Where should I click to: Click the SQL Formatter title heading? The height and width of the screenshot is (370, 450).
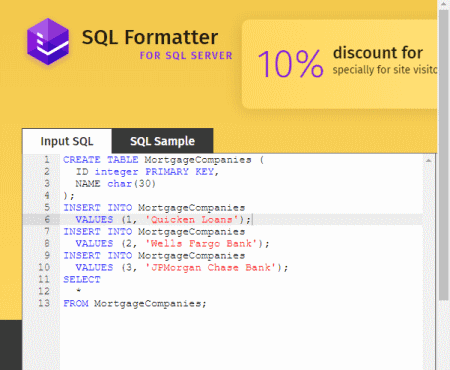click(x=150, y=37)
